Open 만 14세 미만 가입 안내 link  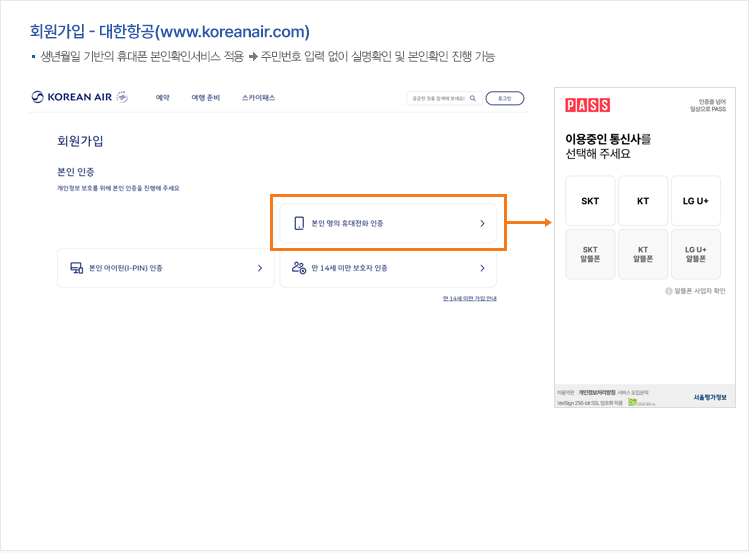pyautogui.click(x=470, y=298)
